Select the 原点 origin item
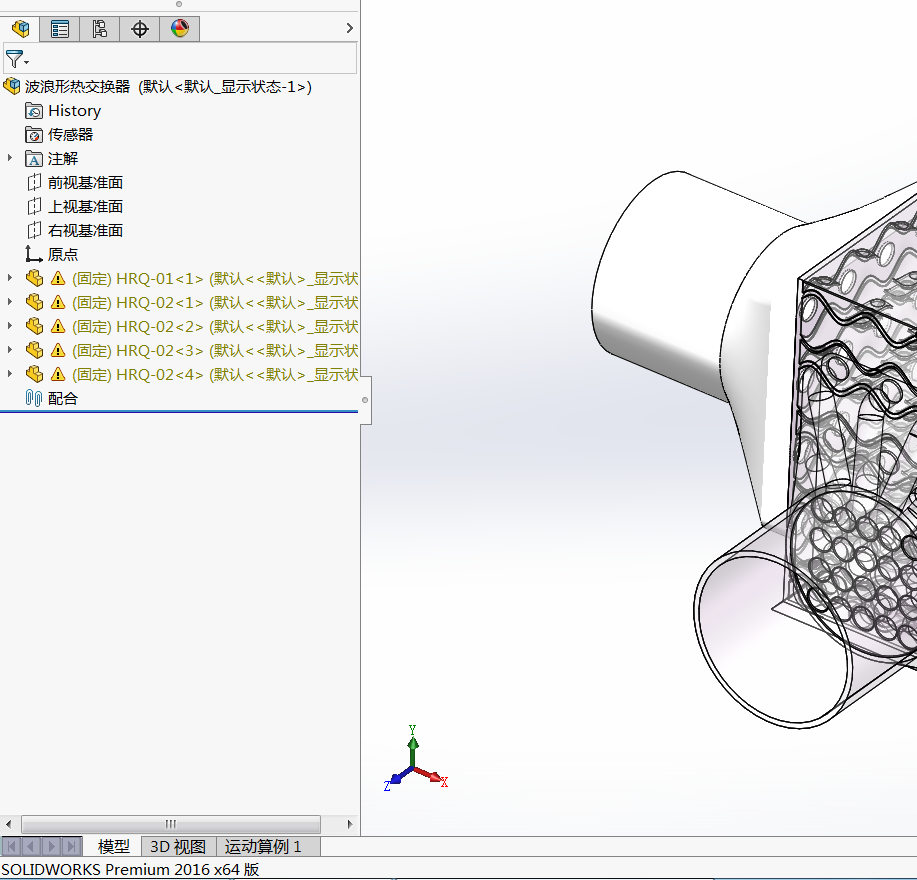This screenshot has height=880, width=917. tap(62, 255)
